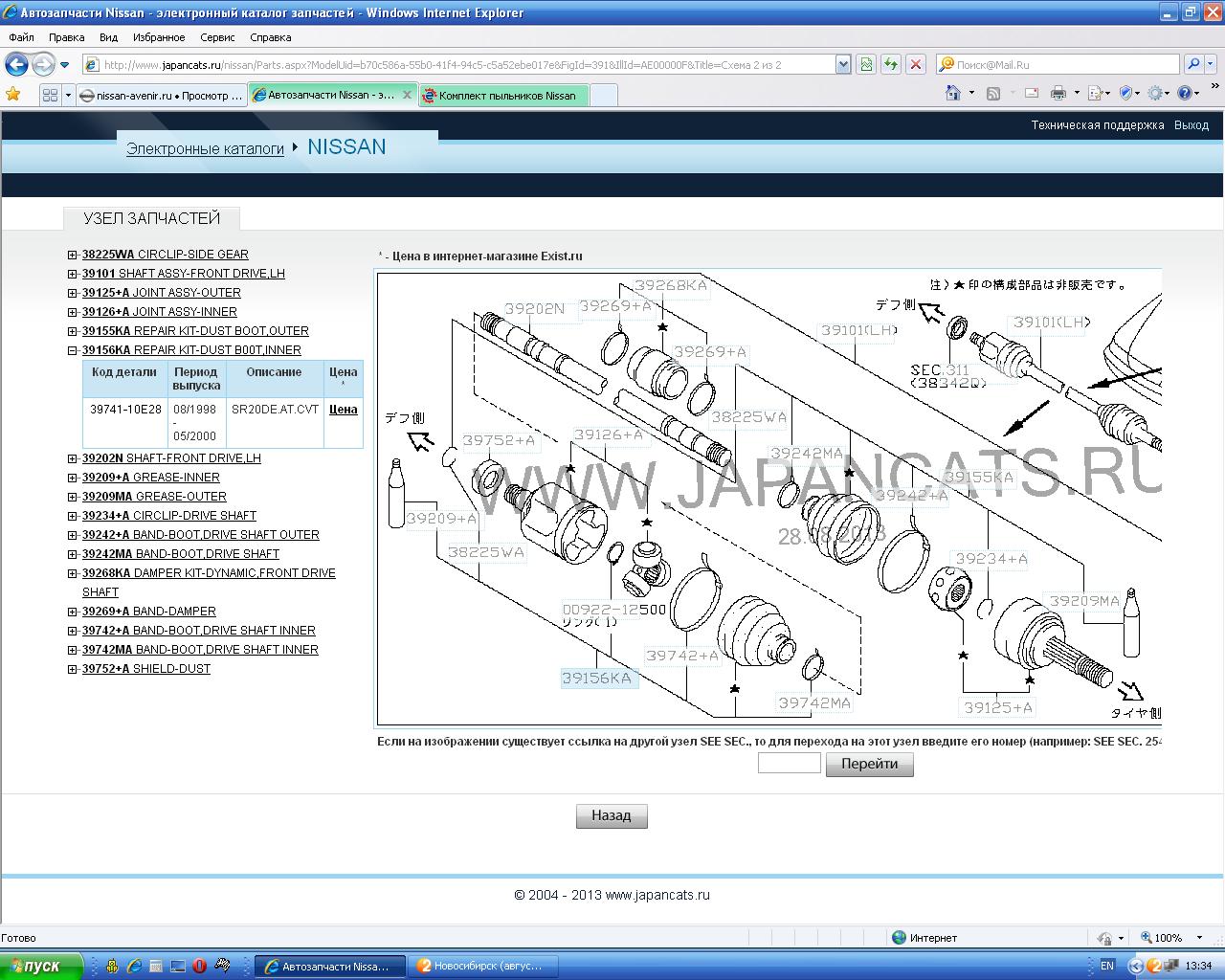
Task: Click the section number input field
Action: point(789,763)
